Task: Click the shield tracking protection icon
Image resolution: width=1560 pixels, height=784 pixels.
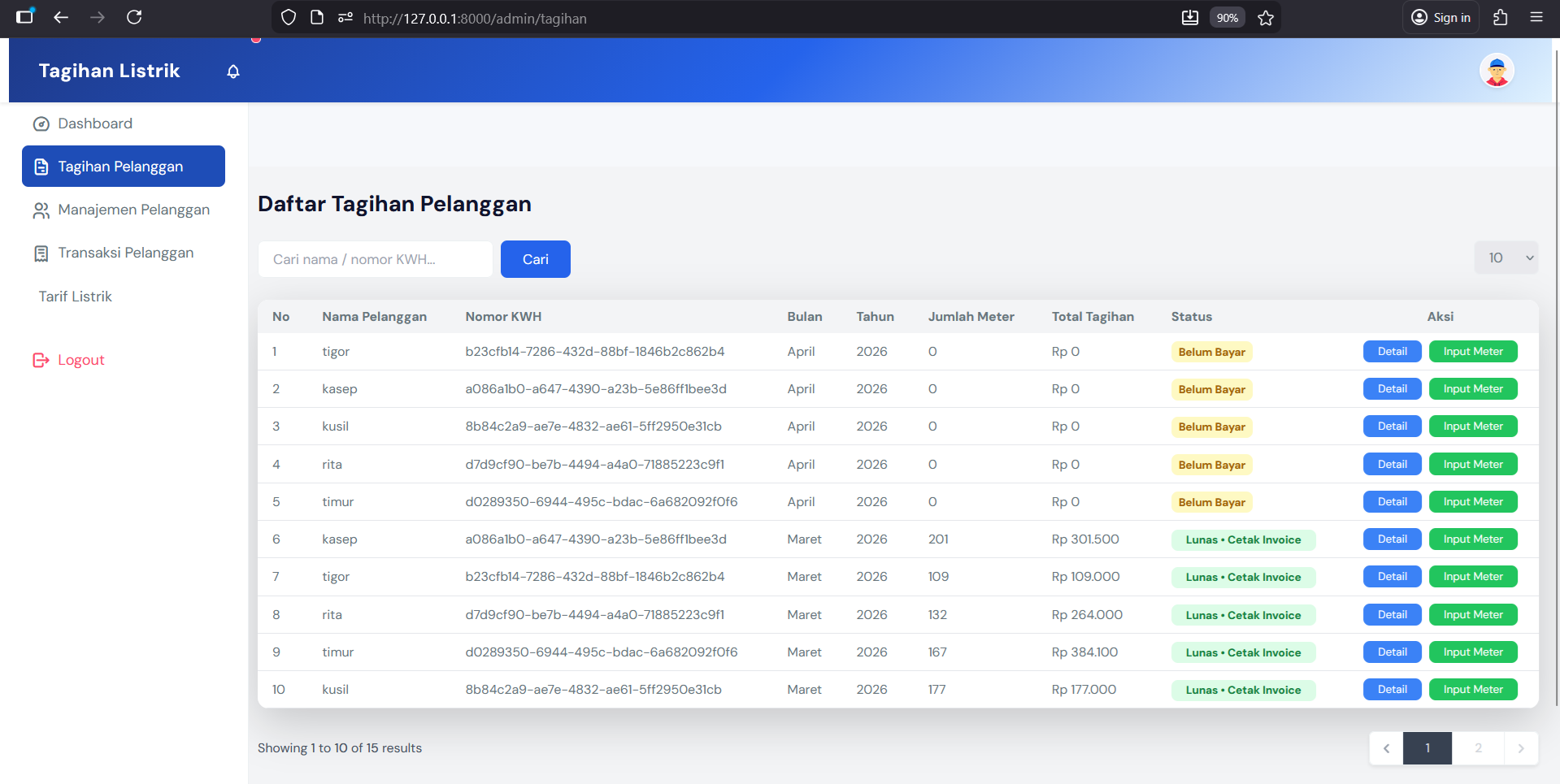Action: [288, 17]
